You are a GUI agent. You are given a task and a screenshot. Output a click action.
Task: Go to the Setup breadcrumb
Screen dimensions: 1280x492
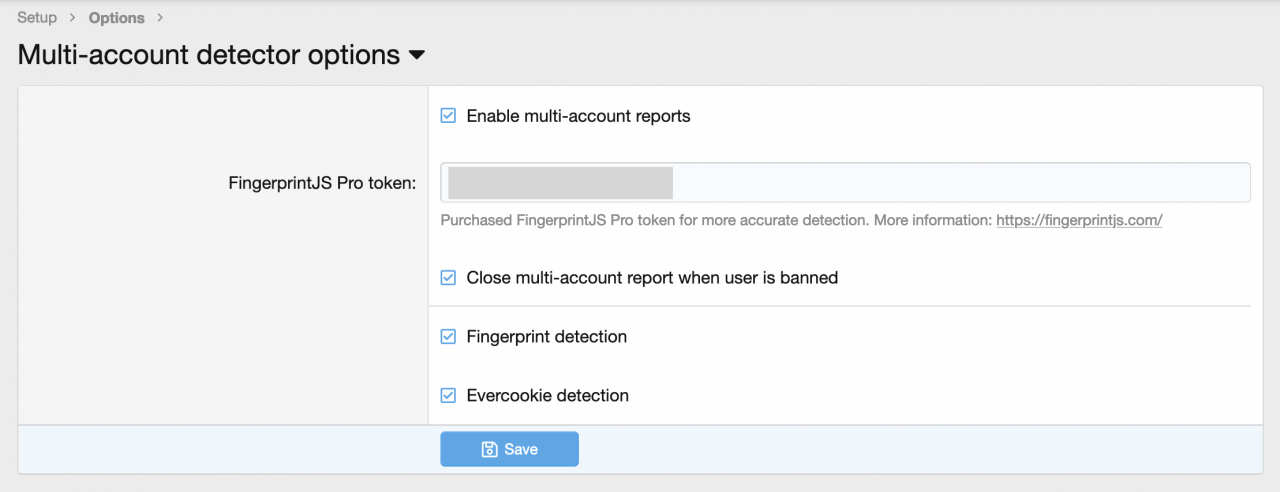click(37, 18)
